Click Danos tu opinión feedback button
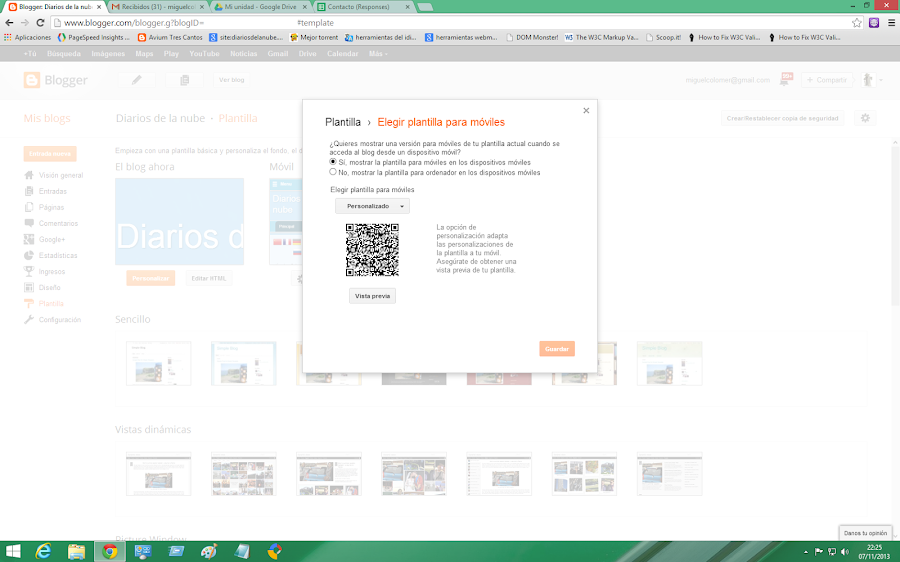Image resolution: width=900 pixels, height=562 pixels. (x=865, y=533)
